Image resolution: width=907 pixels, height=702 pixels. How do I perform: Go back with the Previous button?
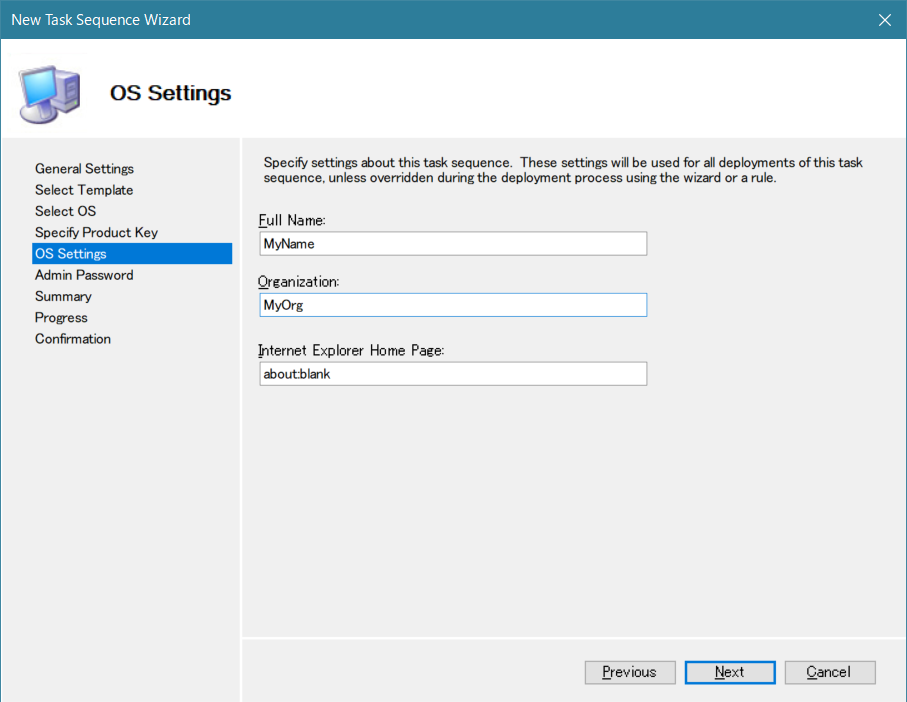(x=630, y=672)
